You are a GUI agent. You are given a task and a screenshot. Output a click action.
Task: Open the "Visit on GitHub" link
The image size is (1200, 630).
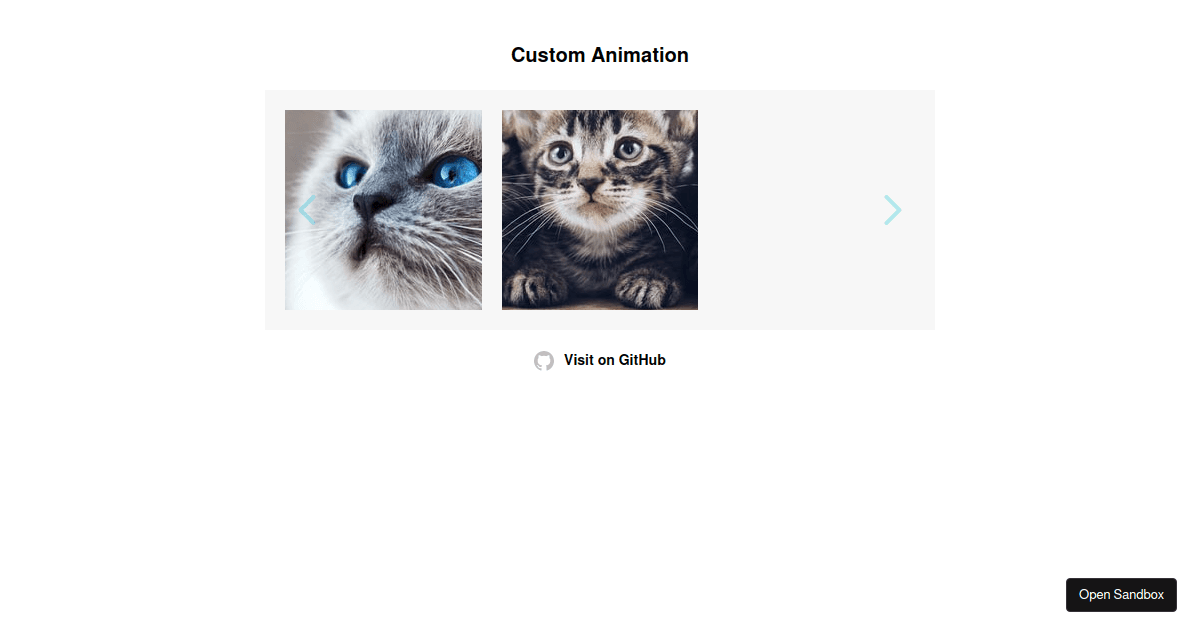(x=614, y=360)
